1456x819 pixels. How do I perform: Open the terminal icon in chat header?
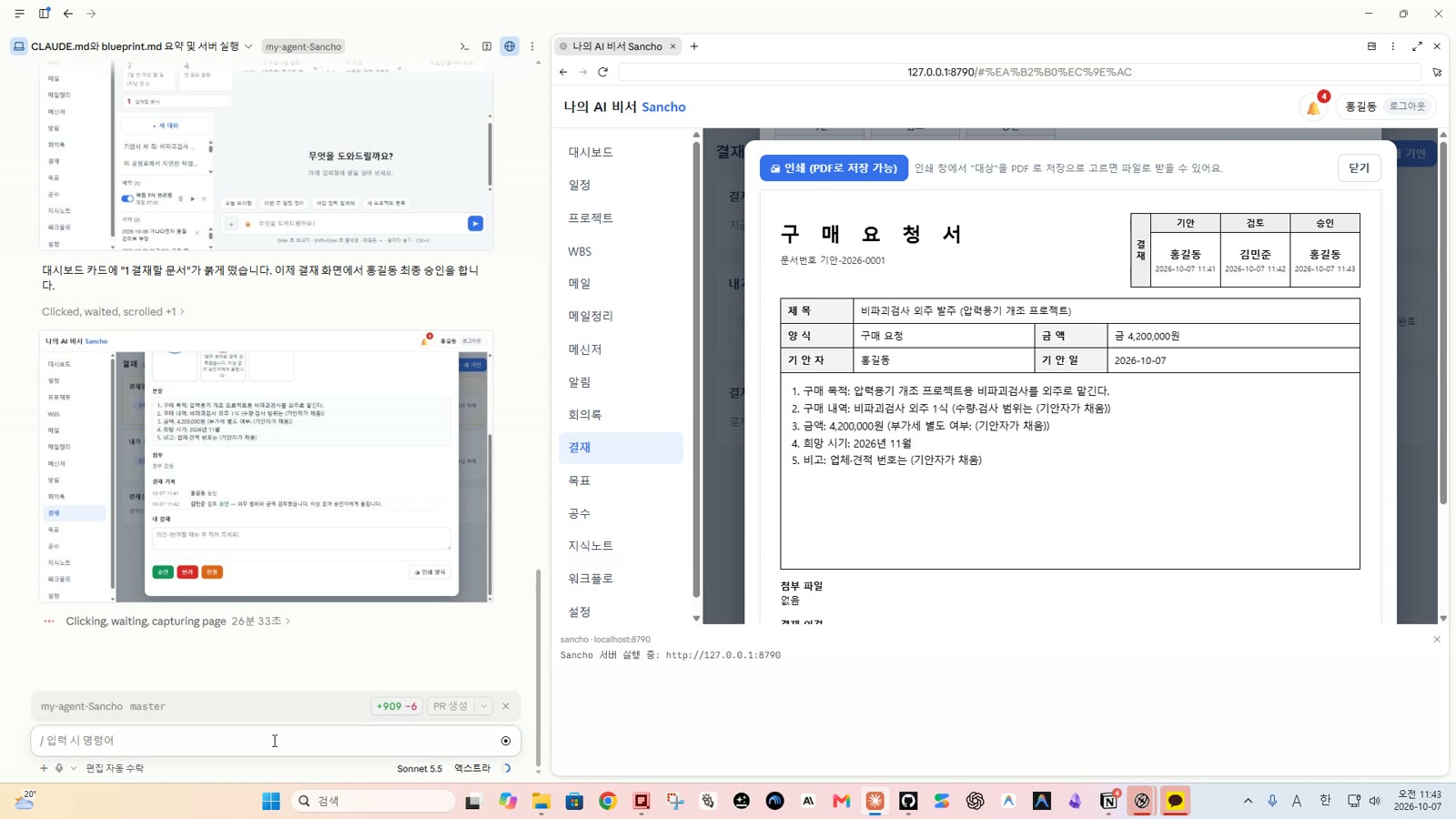tap(464, 46)
